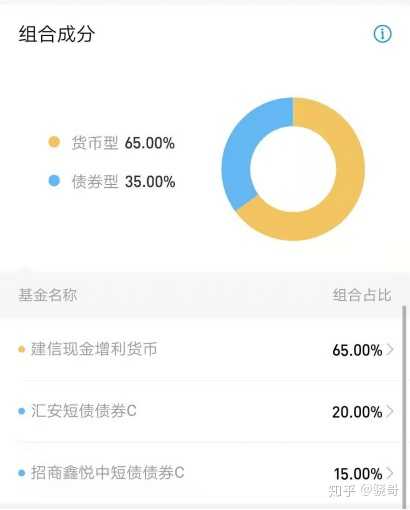Click the vertical scrollbar beside fund list
This screenshot has height=510, width=410.
404,405
